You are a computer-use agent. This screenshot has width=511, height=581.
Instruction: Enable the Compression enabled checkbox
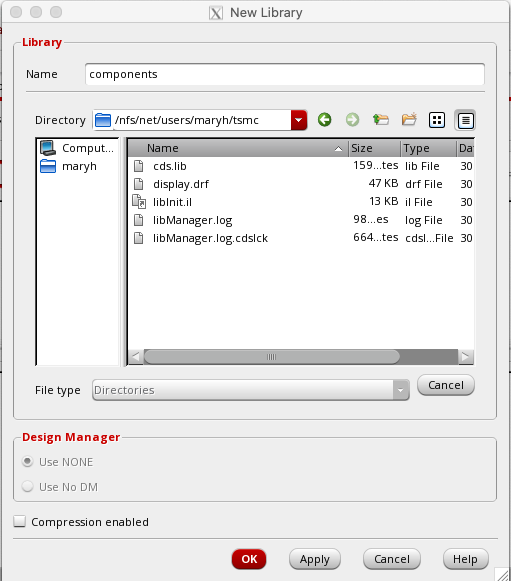pos(19,521)
